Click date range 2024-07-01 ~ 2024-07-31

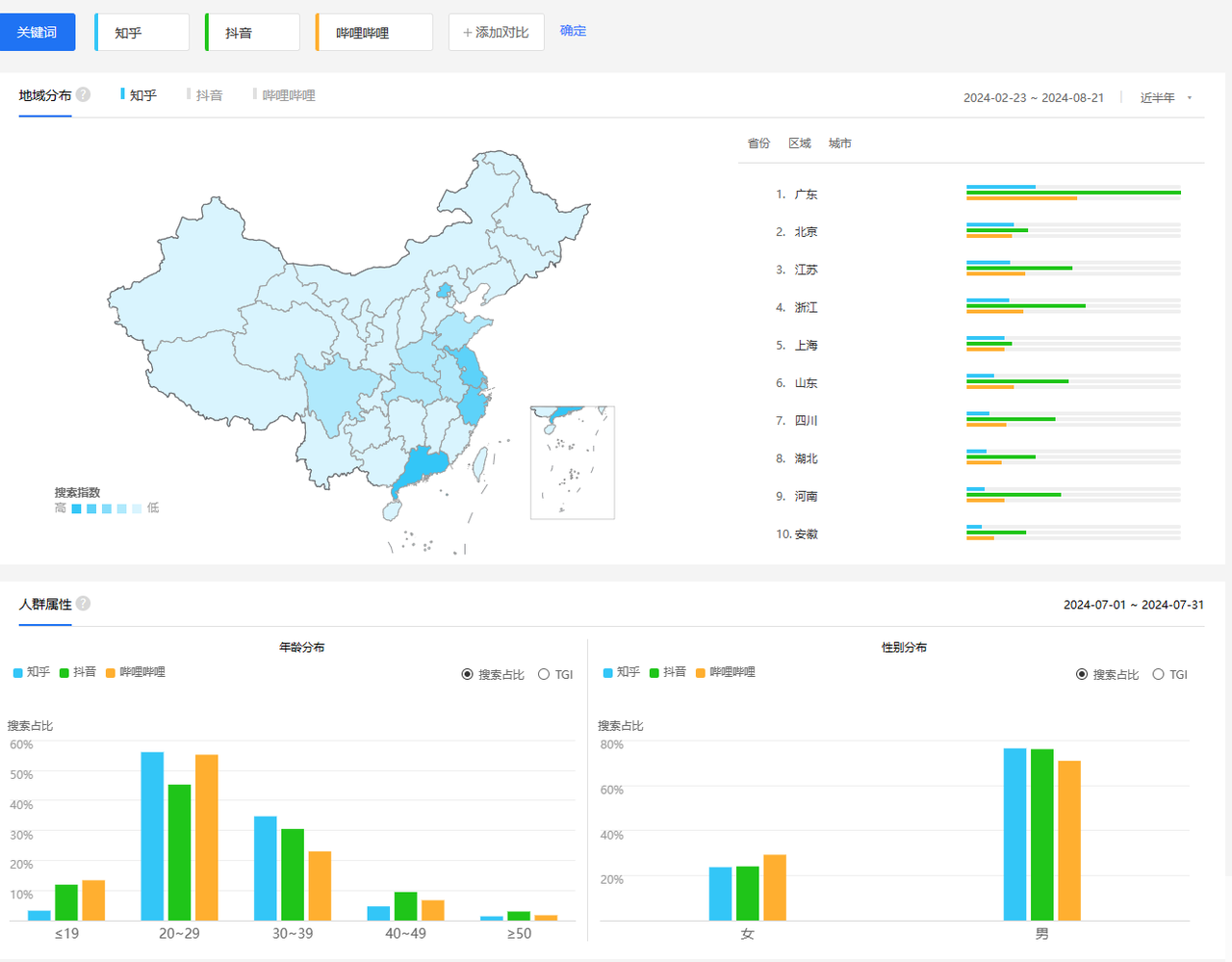click(x=1133, y=605)
